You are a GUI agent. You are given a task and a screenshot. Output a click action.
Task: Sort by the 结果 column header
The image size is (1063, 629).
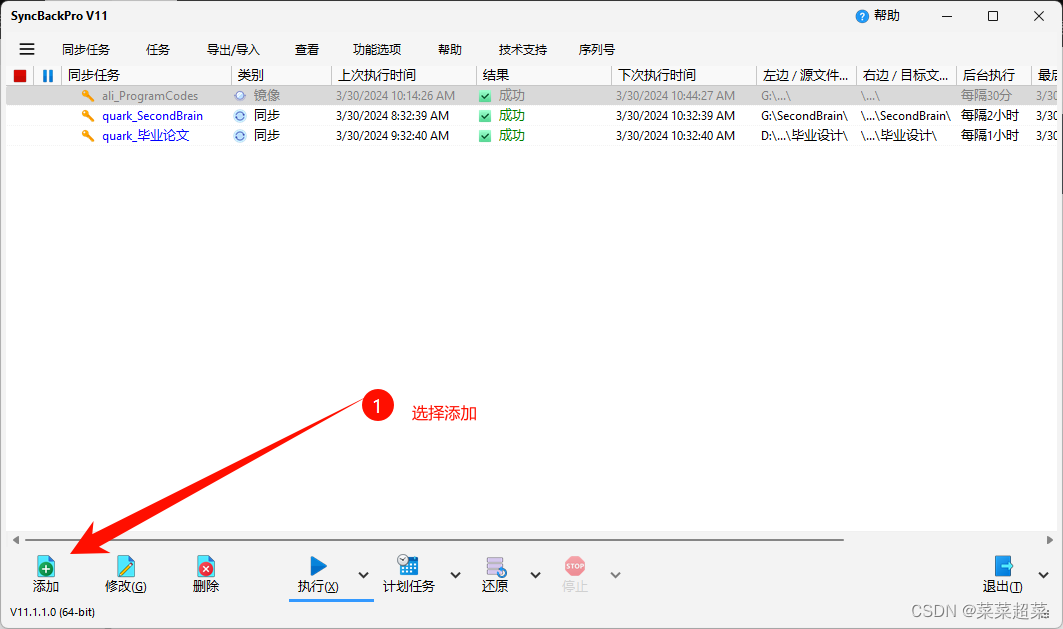[x=544, y=75]
